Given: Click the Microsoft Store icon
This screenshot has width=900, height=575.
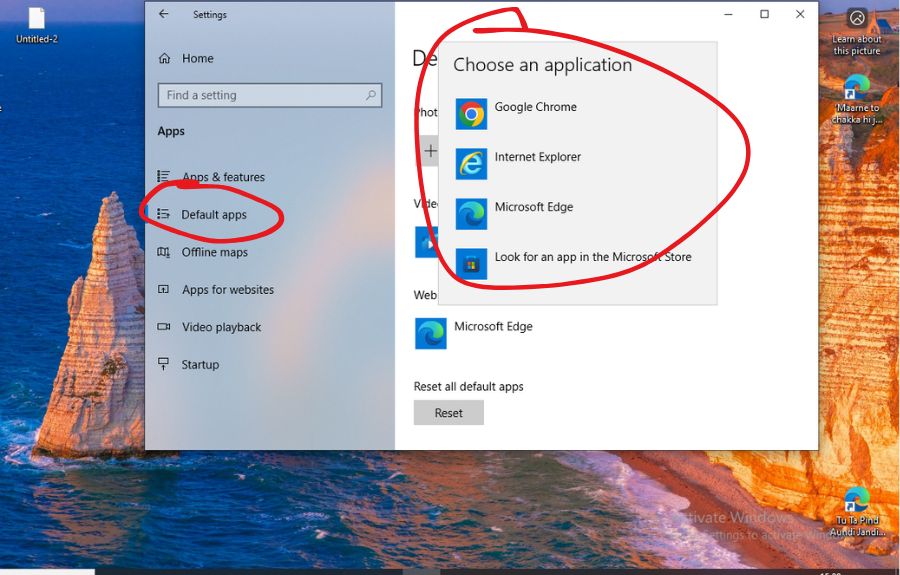Looking at the screenshot, I should [471, 263].
